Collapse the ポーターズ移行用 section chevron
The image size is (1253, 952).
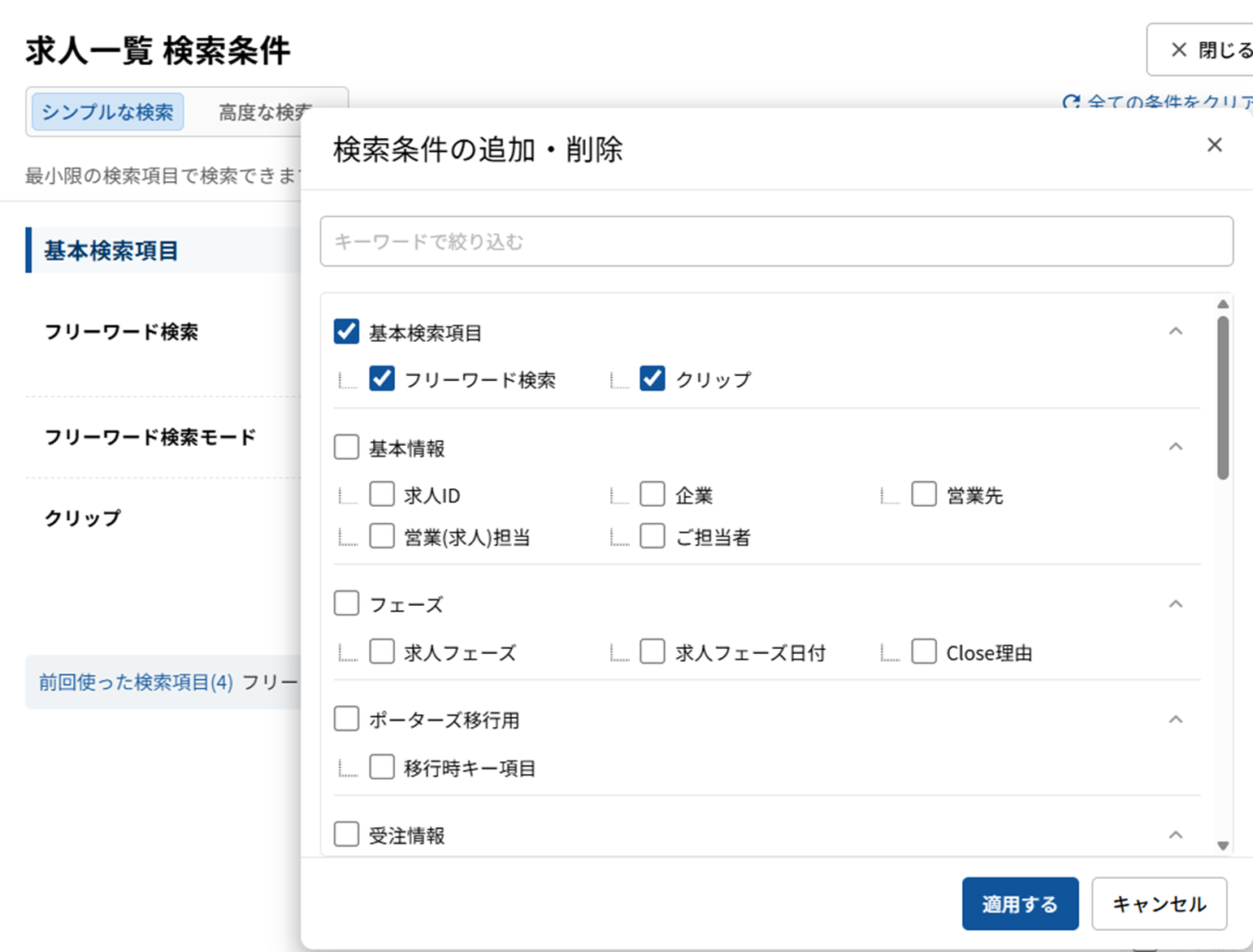click(1175, 720)
